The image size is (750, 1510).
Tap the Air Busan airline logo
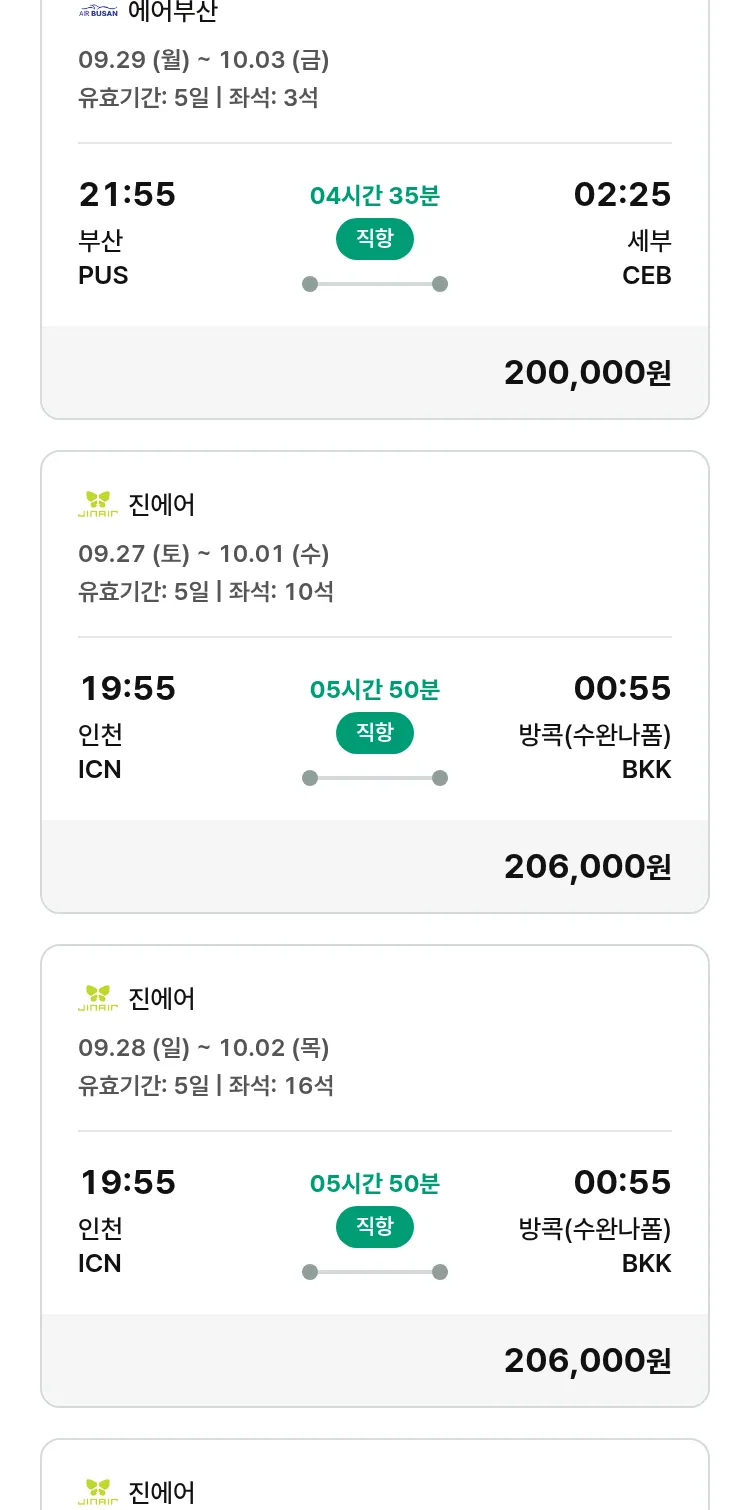tap(98, 12)
